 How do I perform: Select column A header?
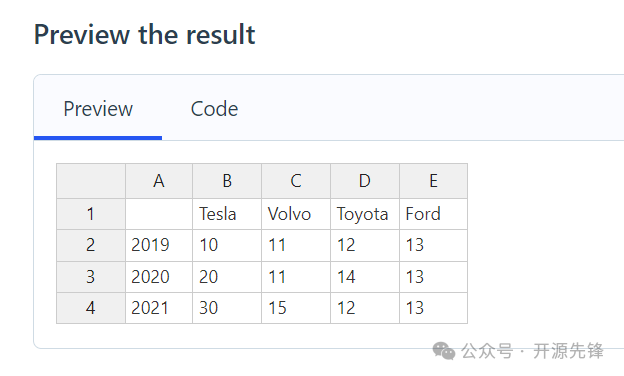(159, 181)
